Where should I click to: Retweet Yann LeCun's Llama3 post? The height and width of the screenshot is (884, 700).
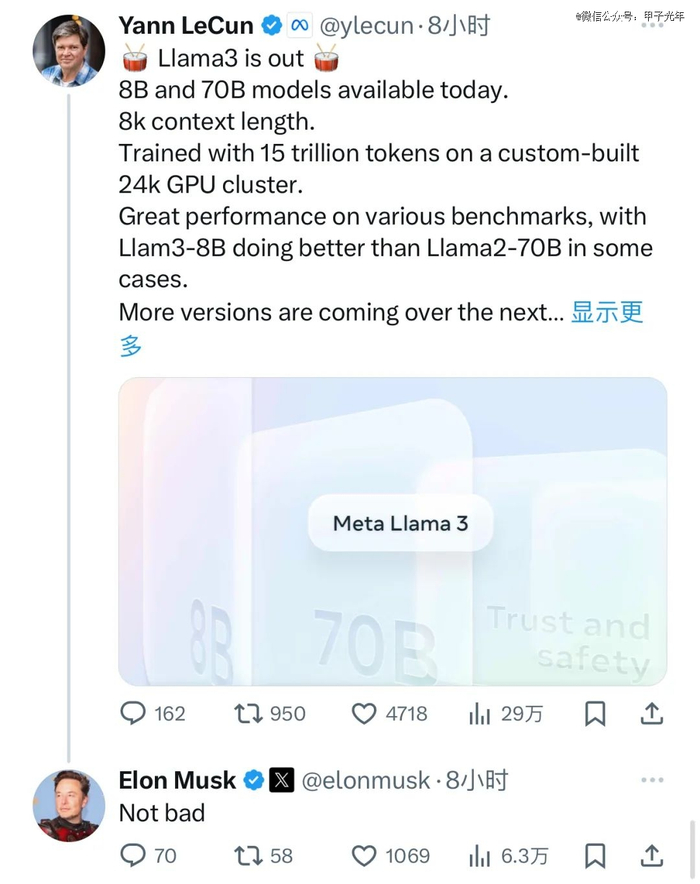click(248, 713)
